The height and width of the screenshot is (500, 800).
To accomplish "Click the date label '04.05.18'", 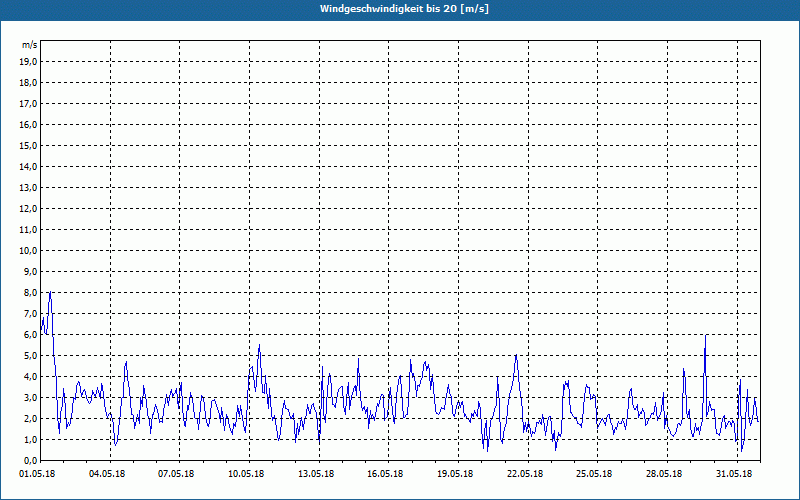I will pyautogui.click(x=107, y=474).
